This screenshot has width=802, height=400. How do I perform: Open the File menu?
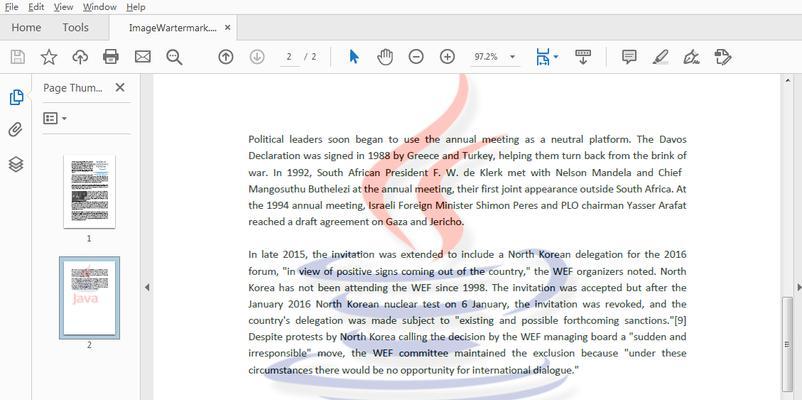tap(11, 7)
